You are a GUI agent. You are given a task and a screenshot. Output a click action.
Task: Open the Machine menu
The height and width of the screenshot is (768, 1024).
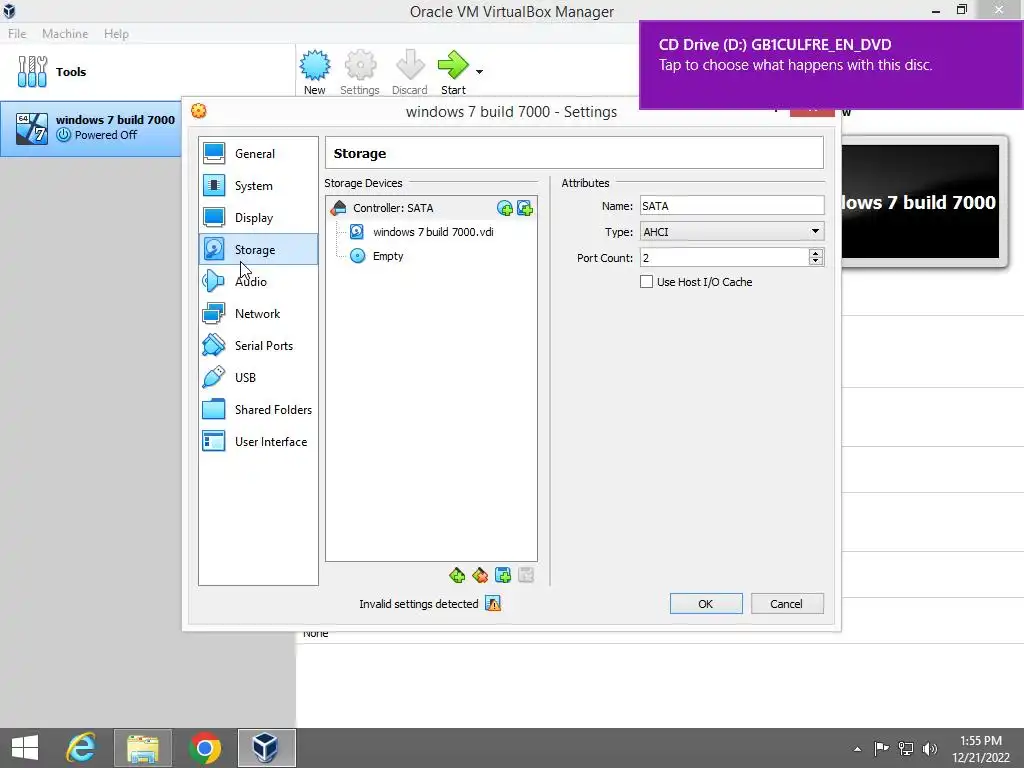pyautogui.click(x=65, y=34)
